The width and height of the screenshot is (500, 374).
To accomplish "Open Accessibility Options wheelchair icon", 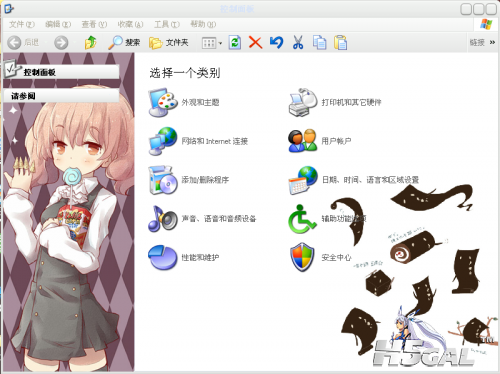I will click(x=302, y=219).
